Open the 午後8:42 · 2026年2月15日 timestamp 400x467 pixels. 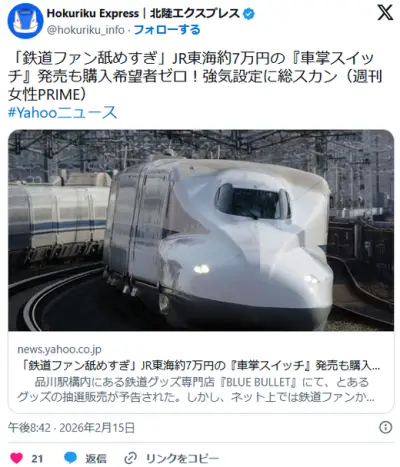pyautogui.click(x=71, y=427)
